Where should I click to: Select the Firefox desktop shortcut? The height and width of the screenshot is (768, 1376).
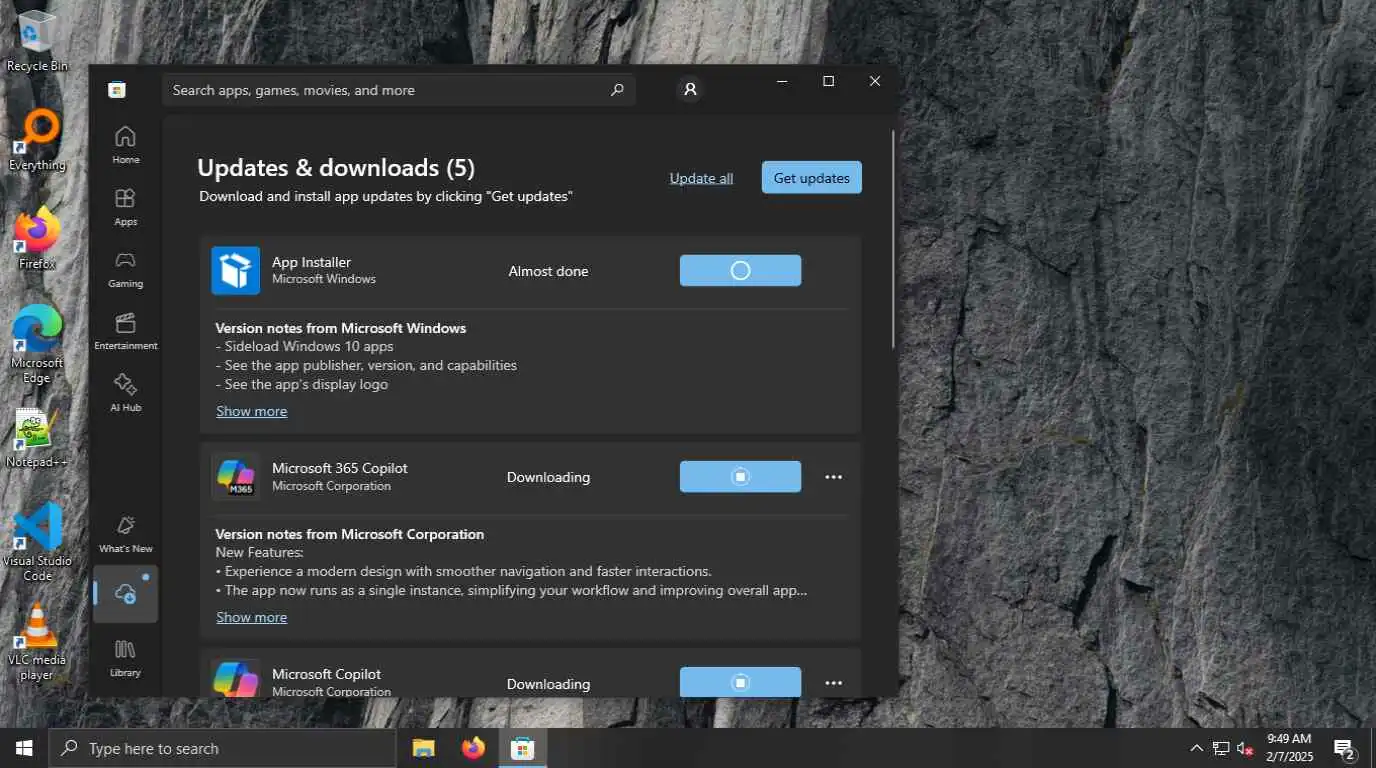point(37,239)
